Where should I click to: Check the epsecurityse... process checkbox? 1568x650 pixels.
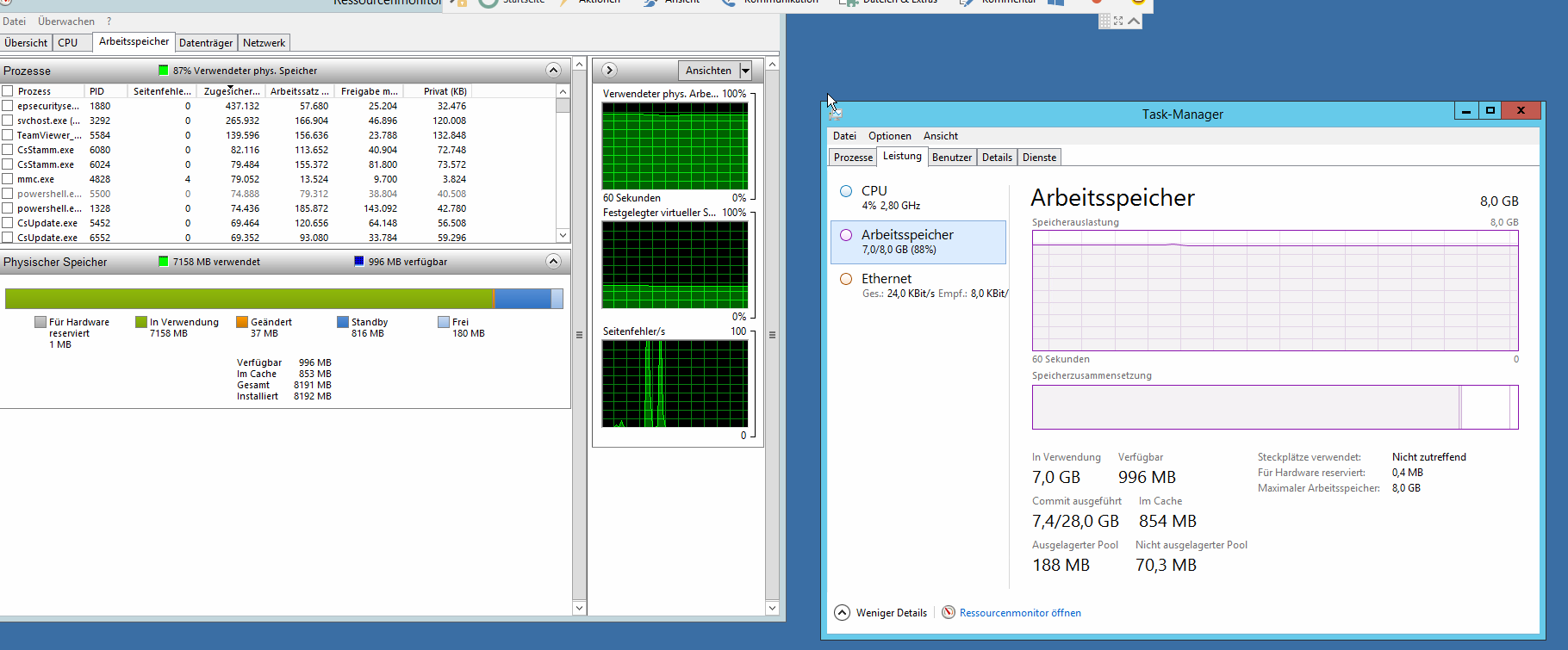pyautogui.click(x=8, y=106)
